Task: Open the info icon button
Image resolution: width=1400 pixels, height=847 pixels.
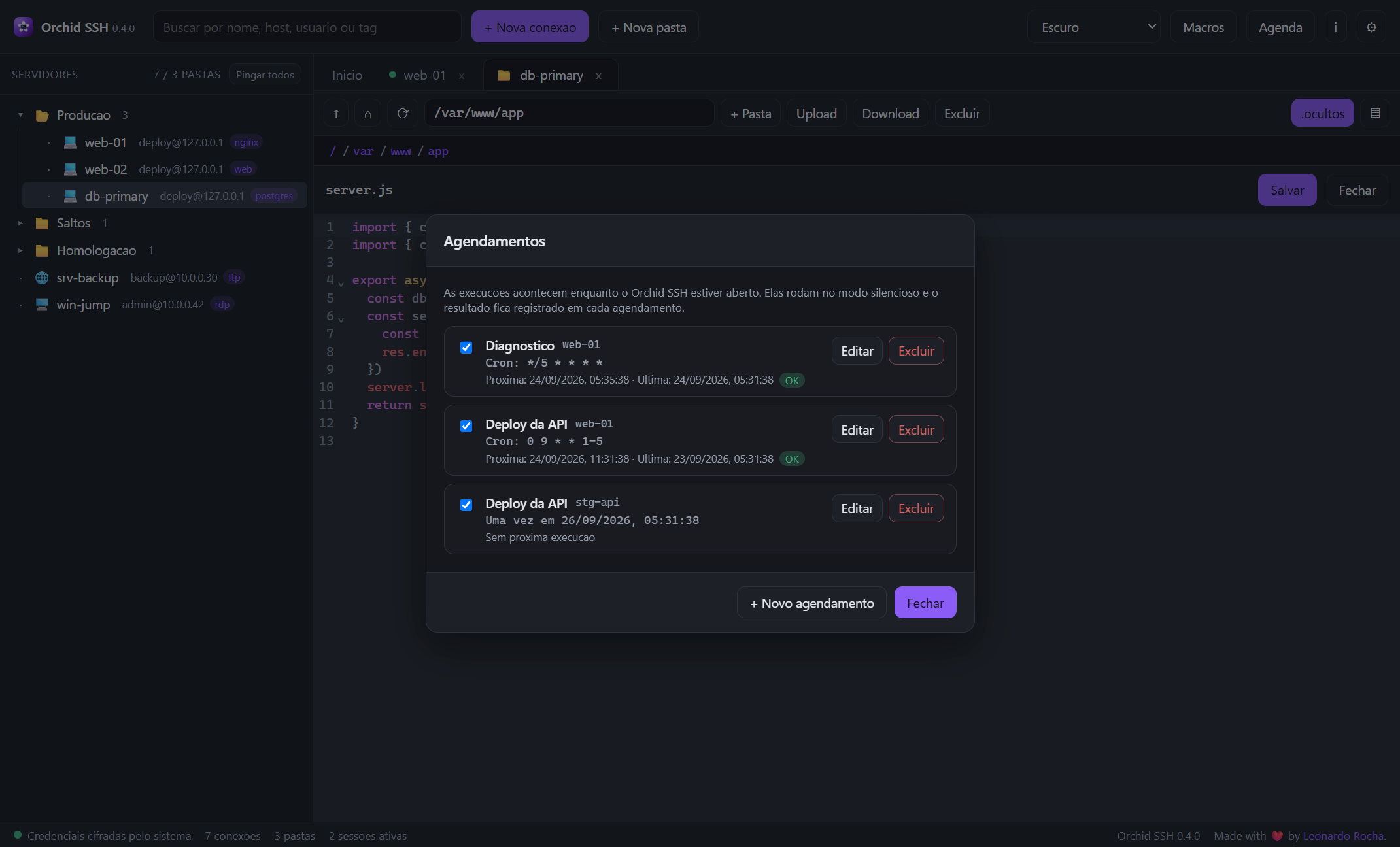Action: click(x=1335, y=27)
